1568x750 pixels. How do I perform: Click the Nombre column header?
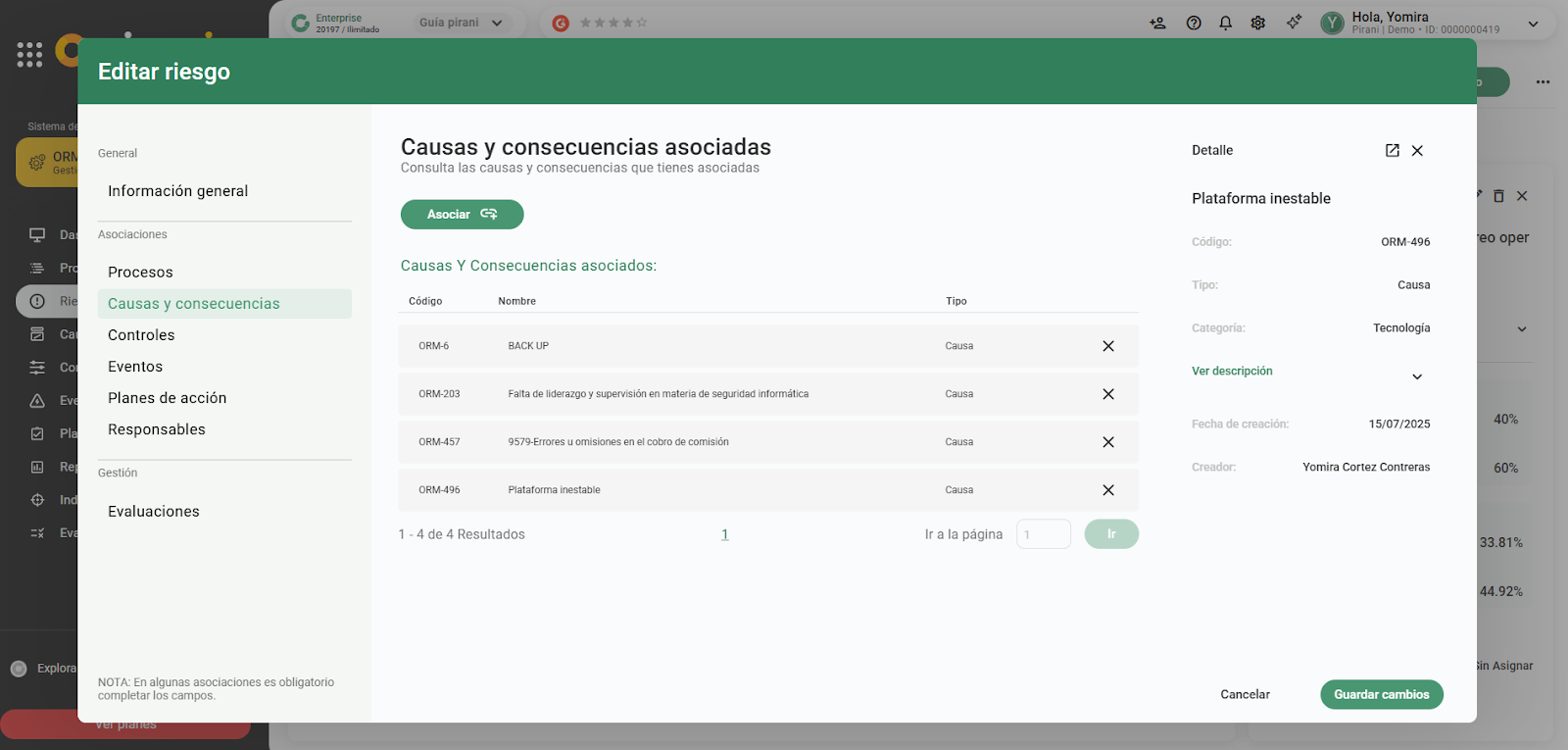coord(516,301)
